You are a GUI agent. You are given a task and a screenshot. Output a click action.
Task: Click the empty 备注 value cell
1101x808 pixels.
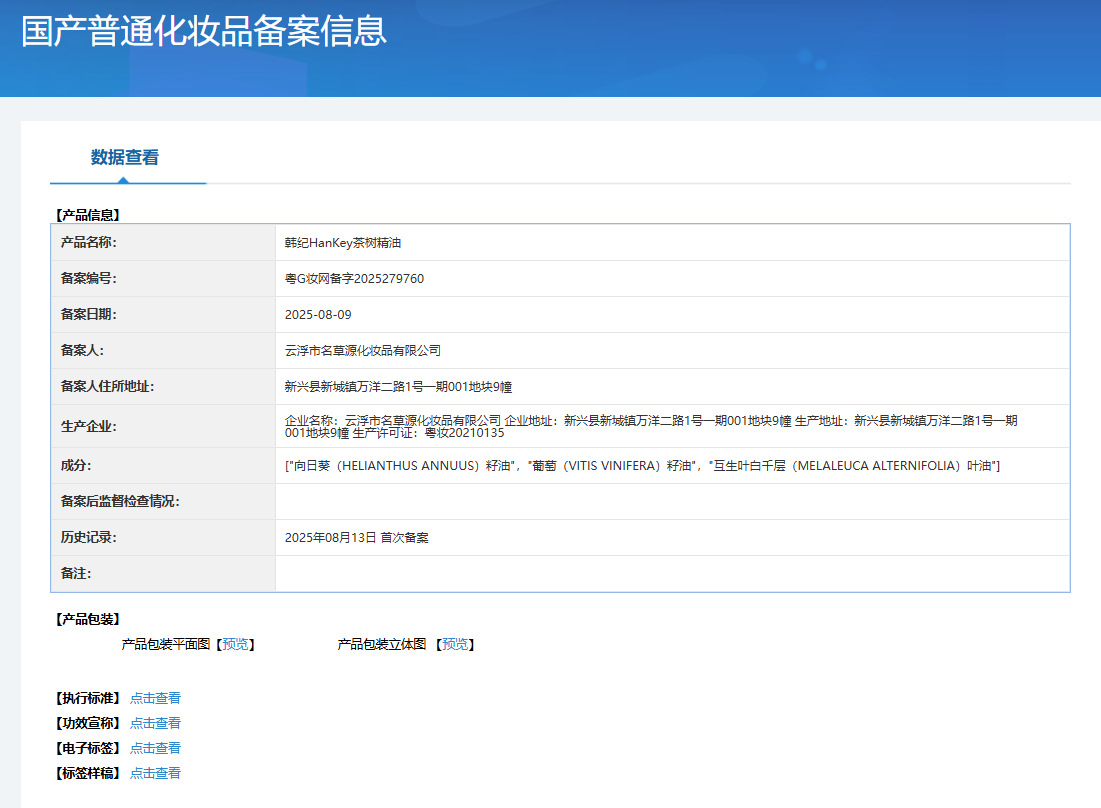tap(673, 574)
